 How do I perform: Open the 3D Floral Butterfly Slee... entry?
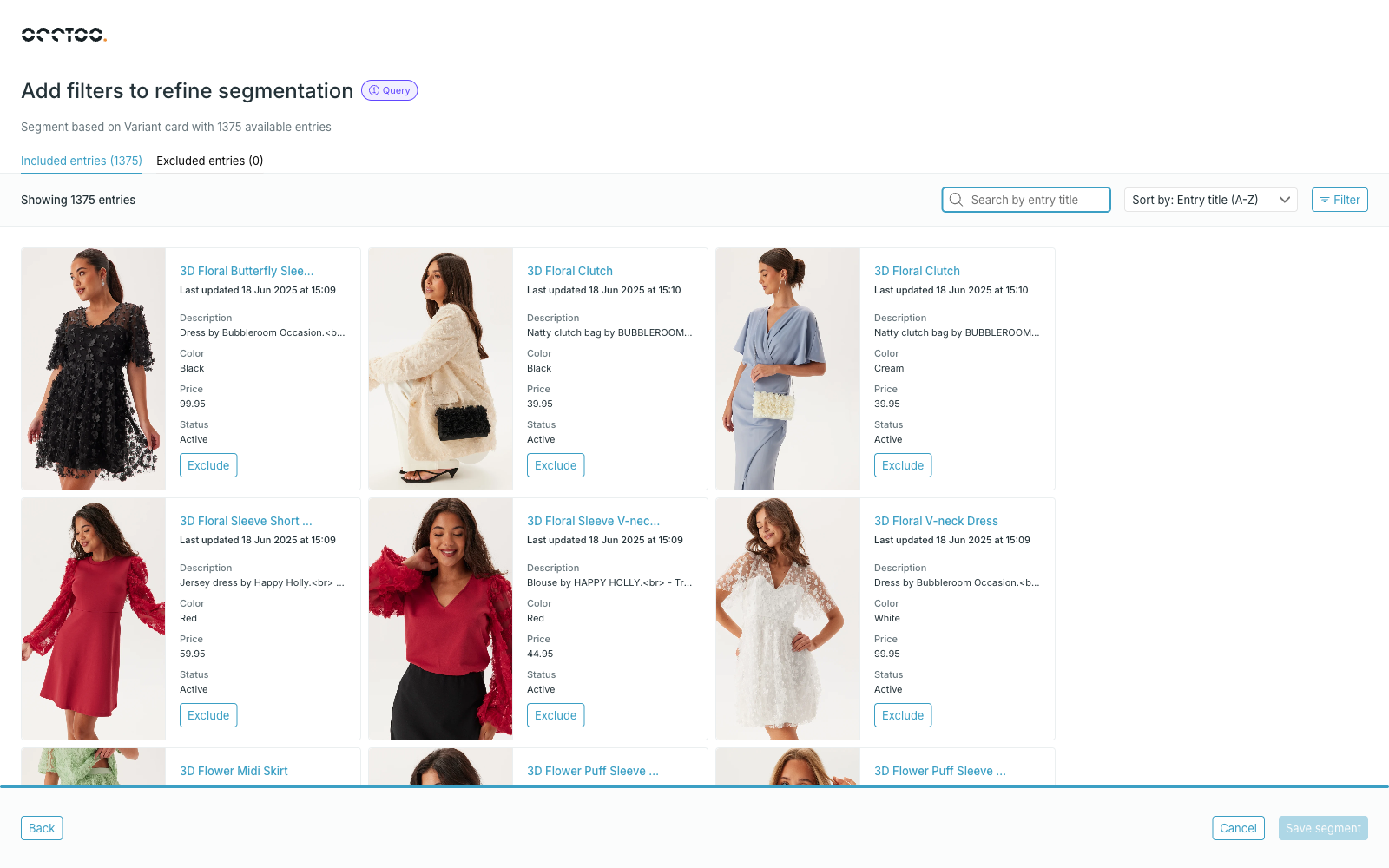point(247,271)
